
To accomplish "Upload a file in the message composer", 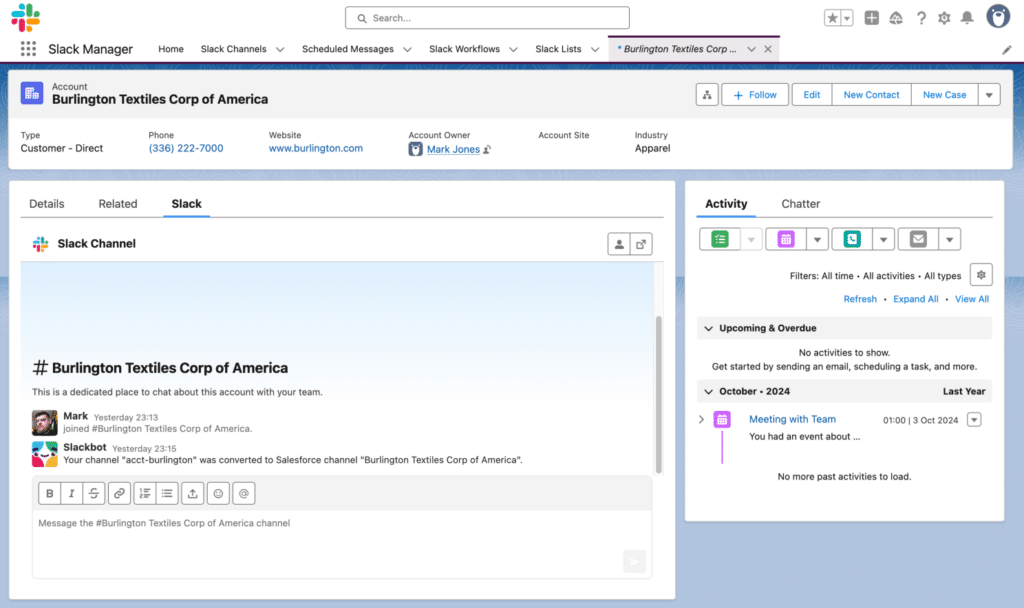I will [x=193, y=494].
